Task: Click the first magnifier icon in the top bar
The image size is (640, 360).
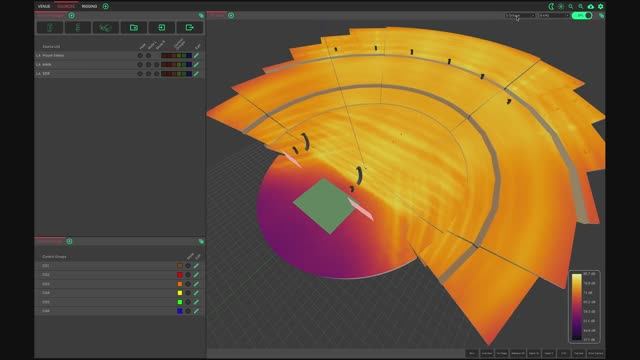Action: point(571,6)
